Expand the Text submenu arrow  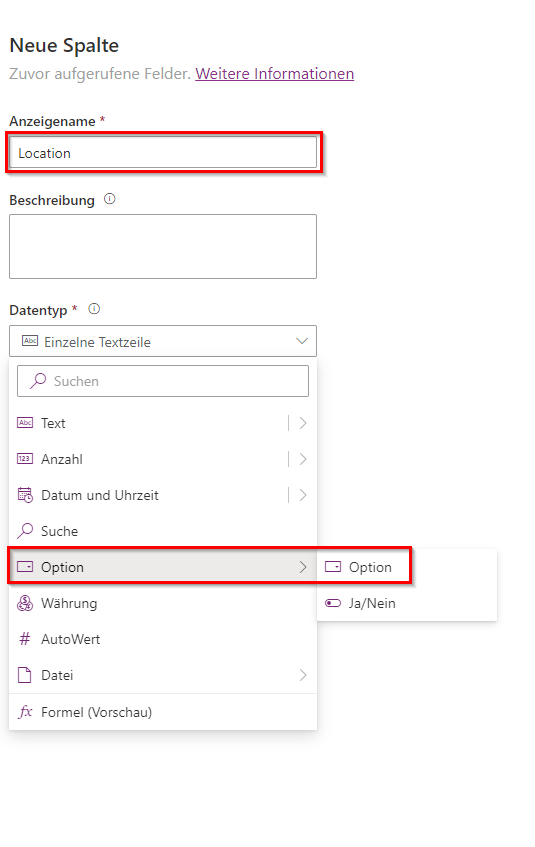303,423
